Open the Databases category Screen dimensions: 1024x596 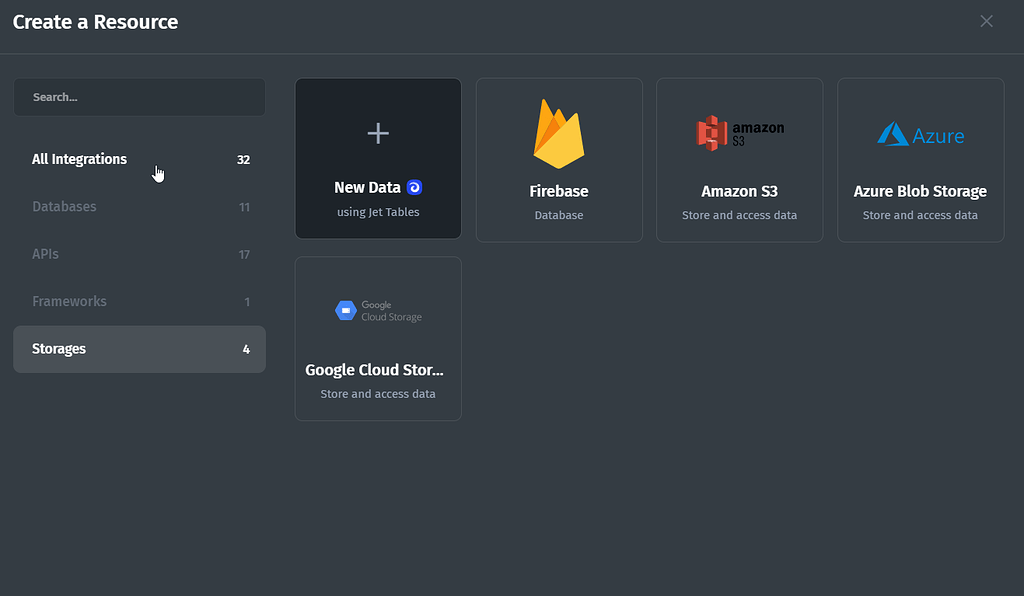click(x=64, y=207)
